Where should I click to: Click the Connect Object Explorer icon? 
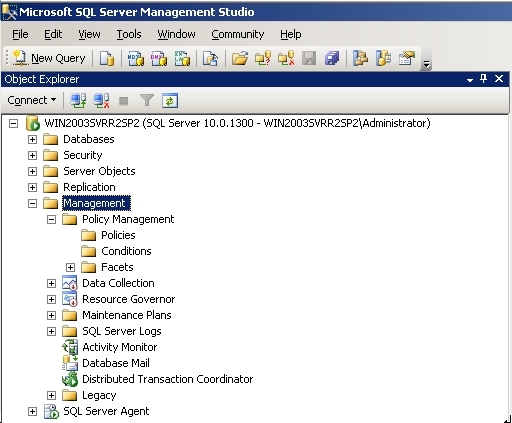click(x=78, y=100)
